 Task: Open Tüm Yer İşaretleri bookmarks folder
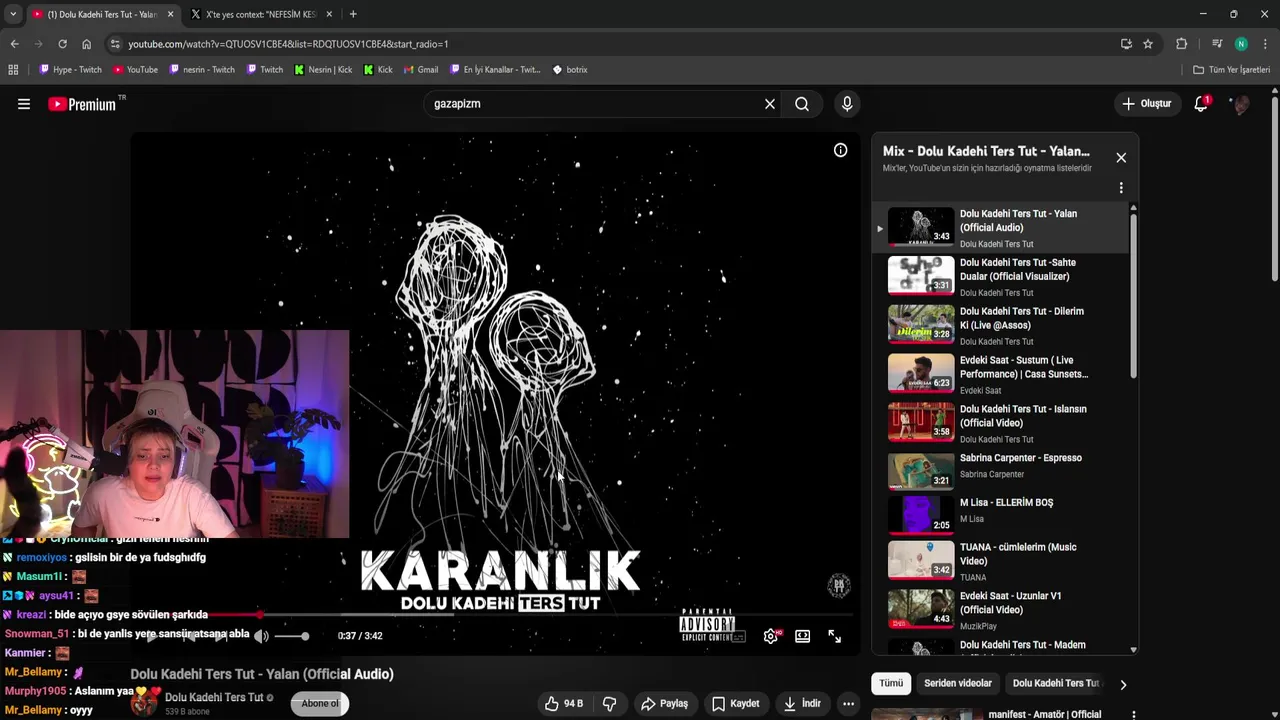tap(1231, 70)
